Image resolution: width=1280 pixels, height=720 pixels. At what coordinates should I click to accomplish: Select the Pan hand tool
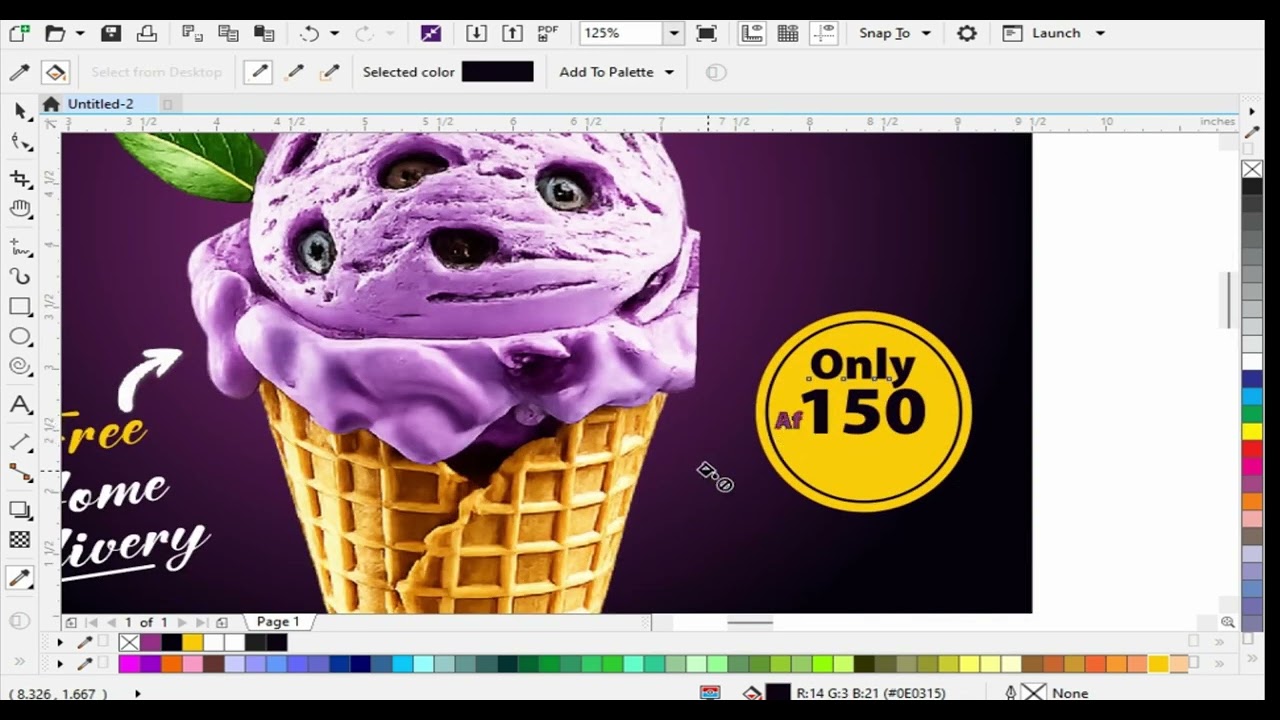click(20, 209)
